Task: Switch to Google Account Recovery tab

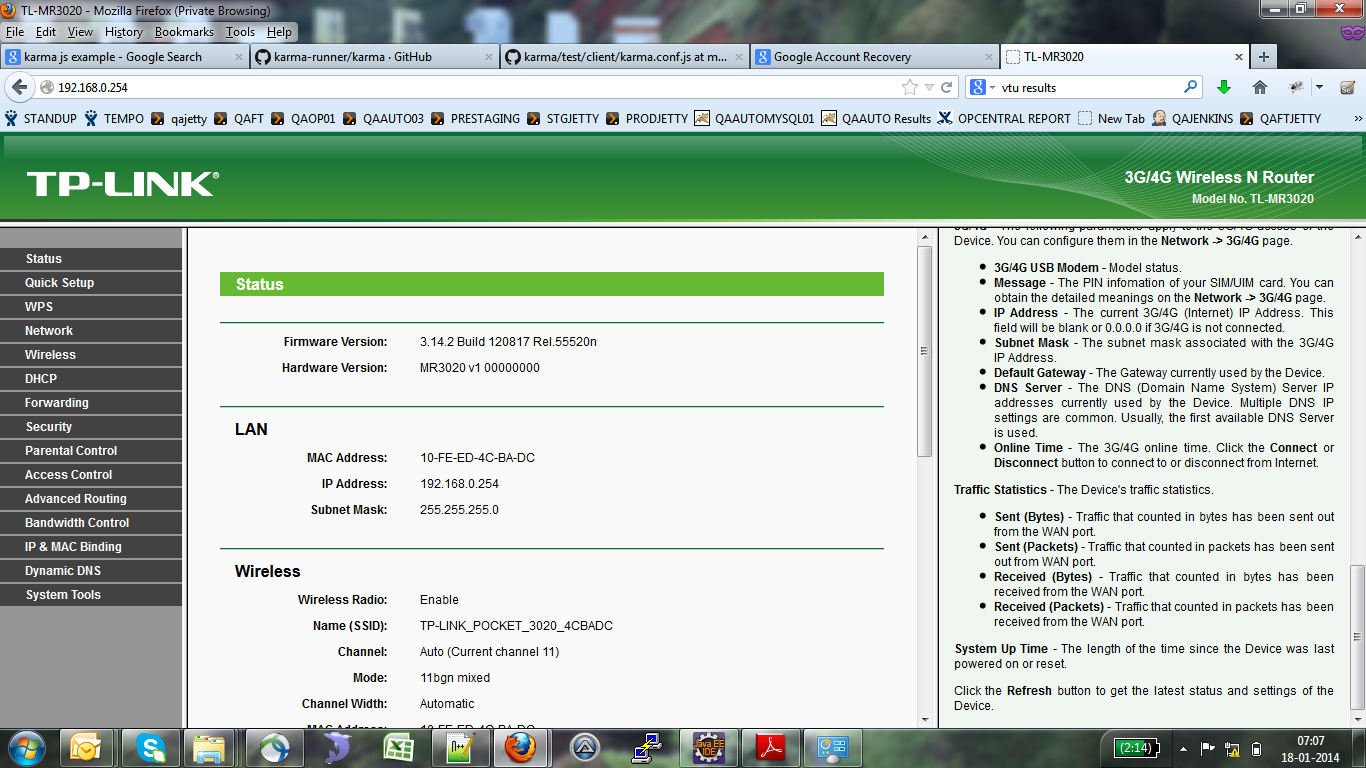Action: click(874, 57)
